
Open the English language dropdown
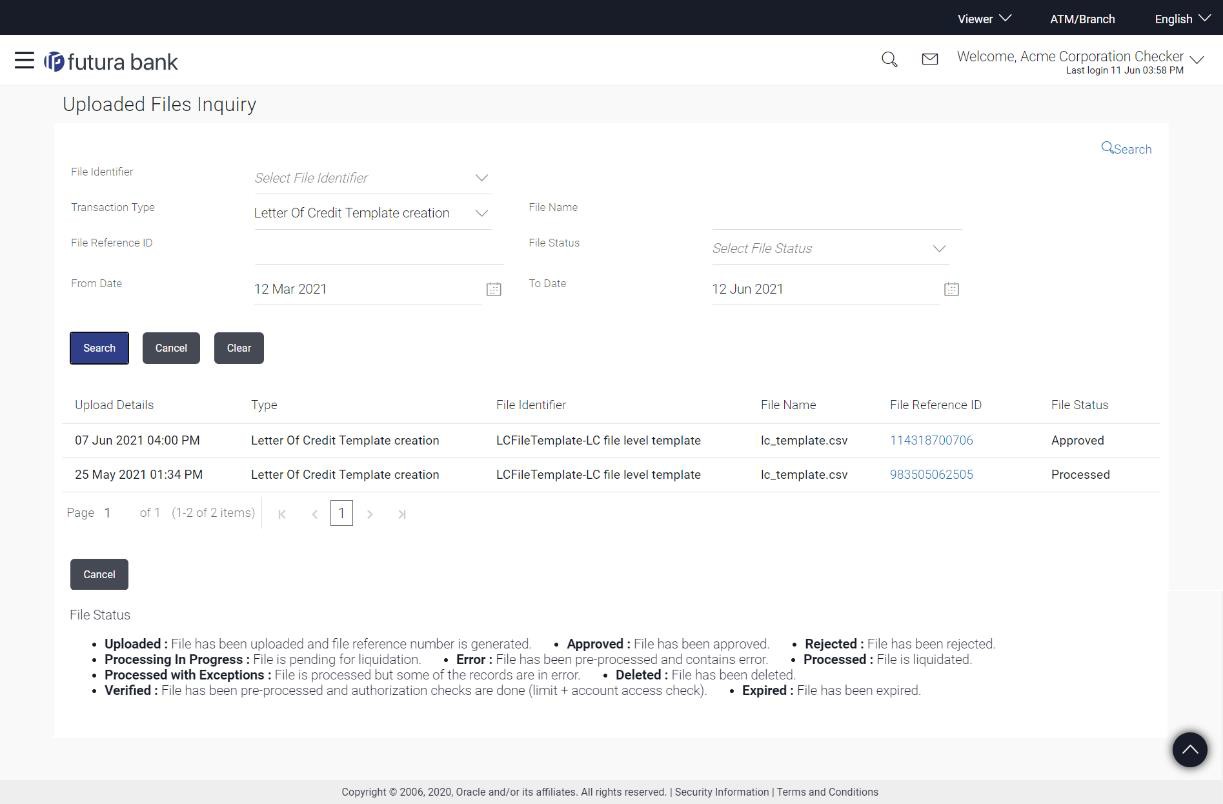[1182, 18]
